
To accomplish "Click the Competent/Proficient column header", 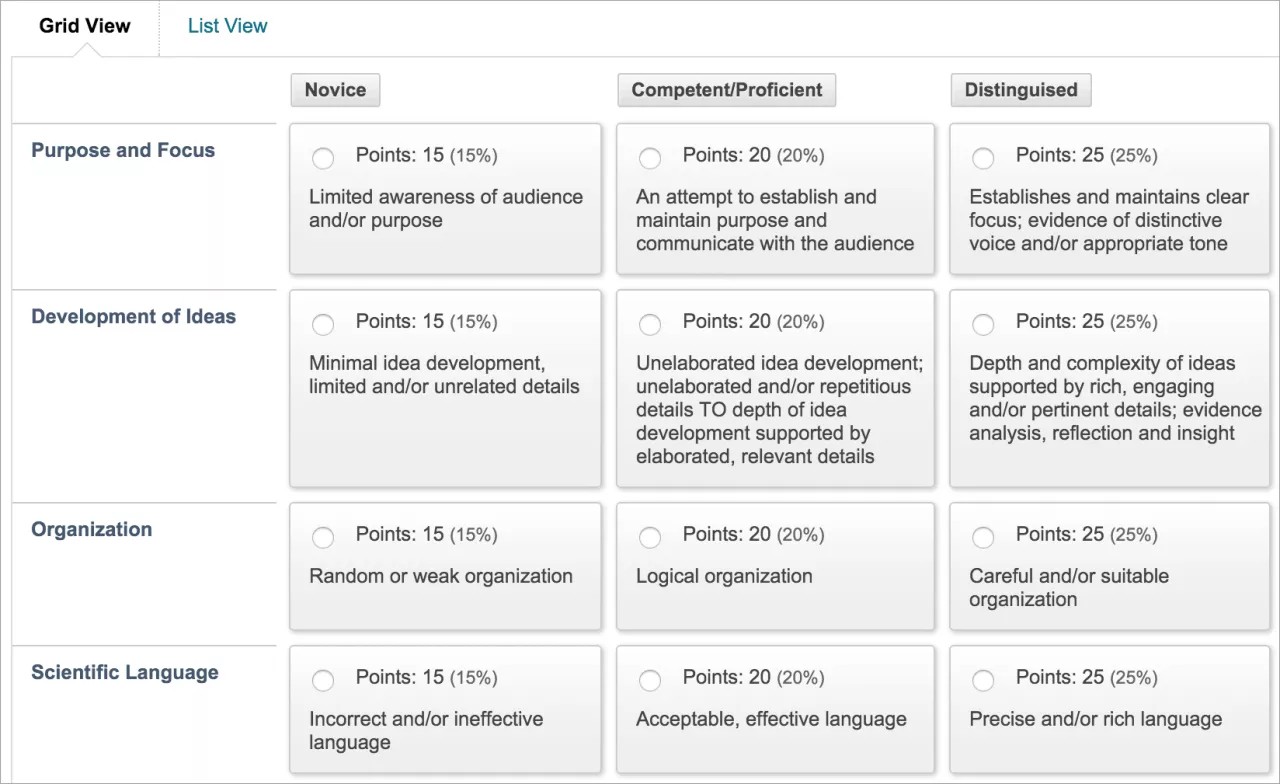I will pyautogui.click(x=726, y=89).
